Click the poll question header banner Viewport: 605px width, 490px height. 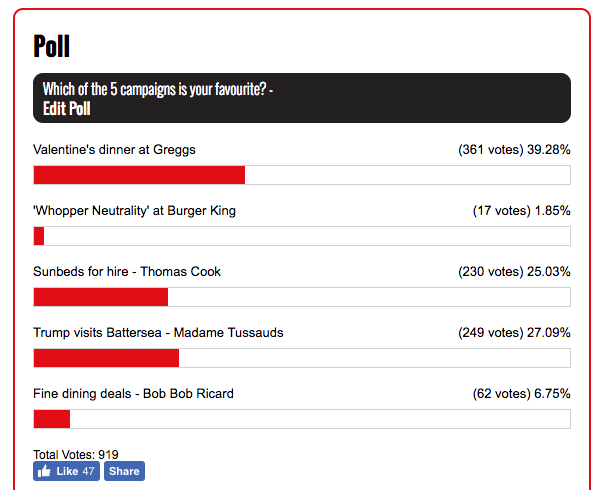coord(302,98)
